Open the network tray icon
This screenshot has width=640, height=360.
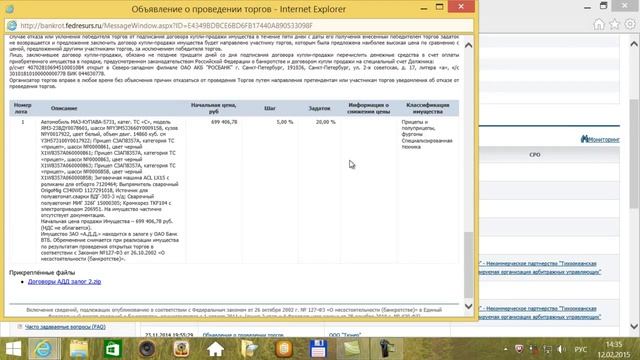click(547, 349)
